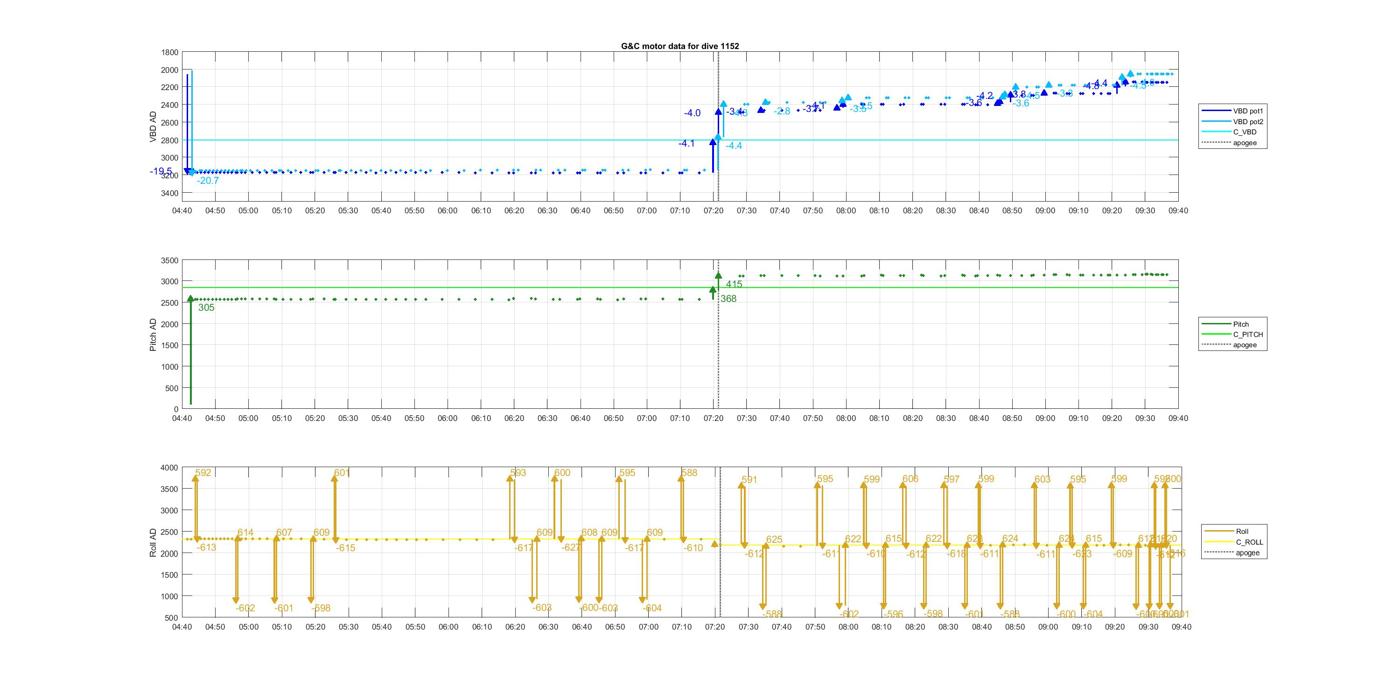Click the '606' roll data label
This screenshot has width=1400, height=693.
tap(910, 479)
